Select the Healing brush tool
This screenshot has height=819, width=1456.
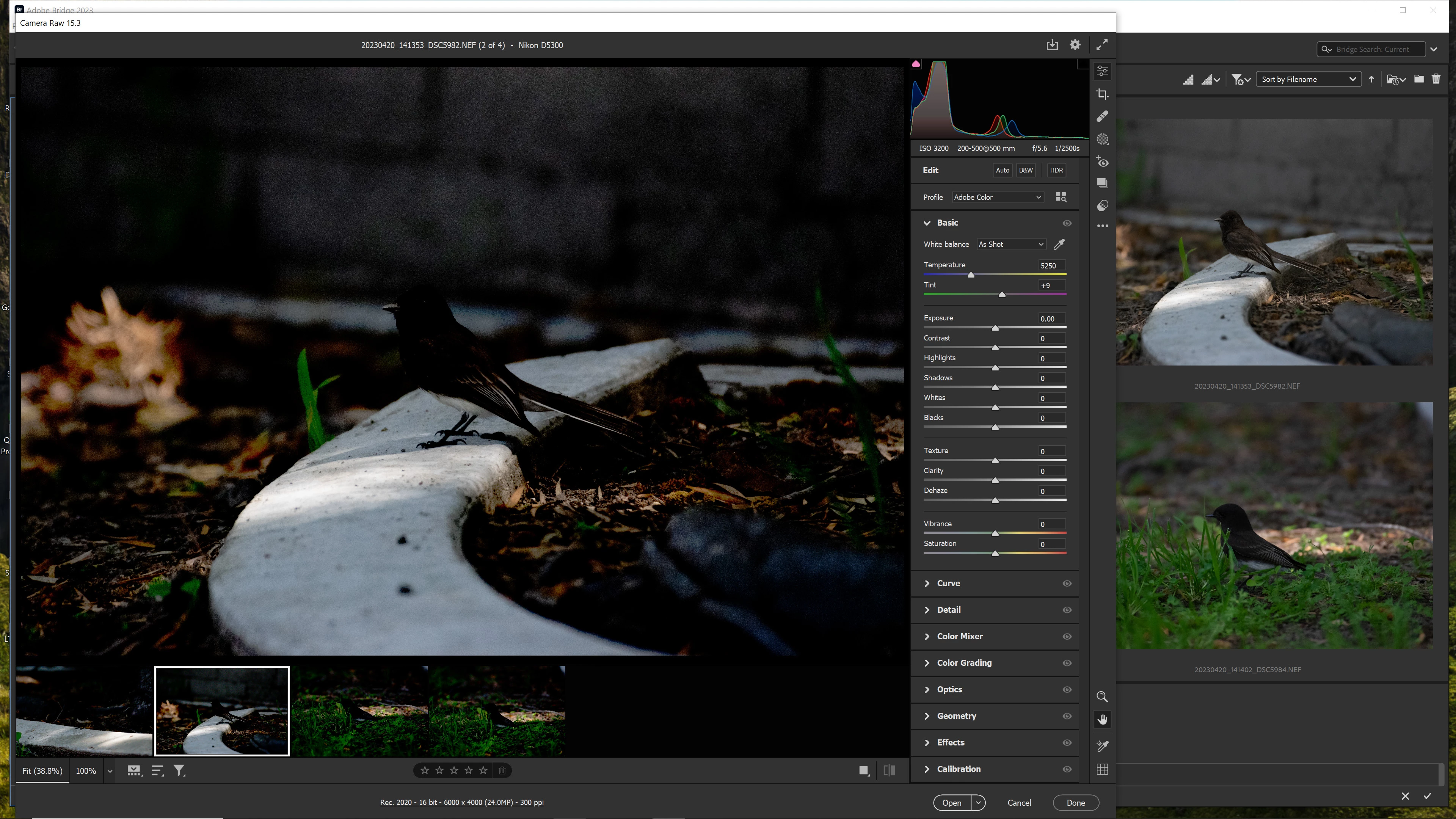point(1102,116)
